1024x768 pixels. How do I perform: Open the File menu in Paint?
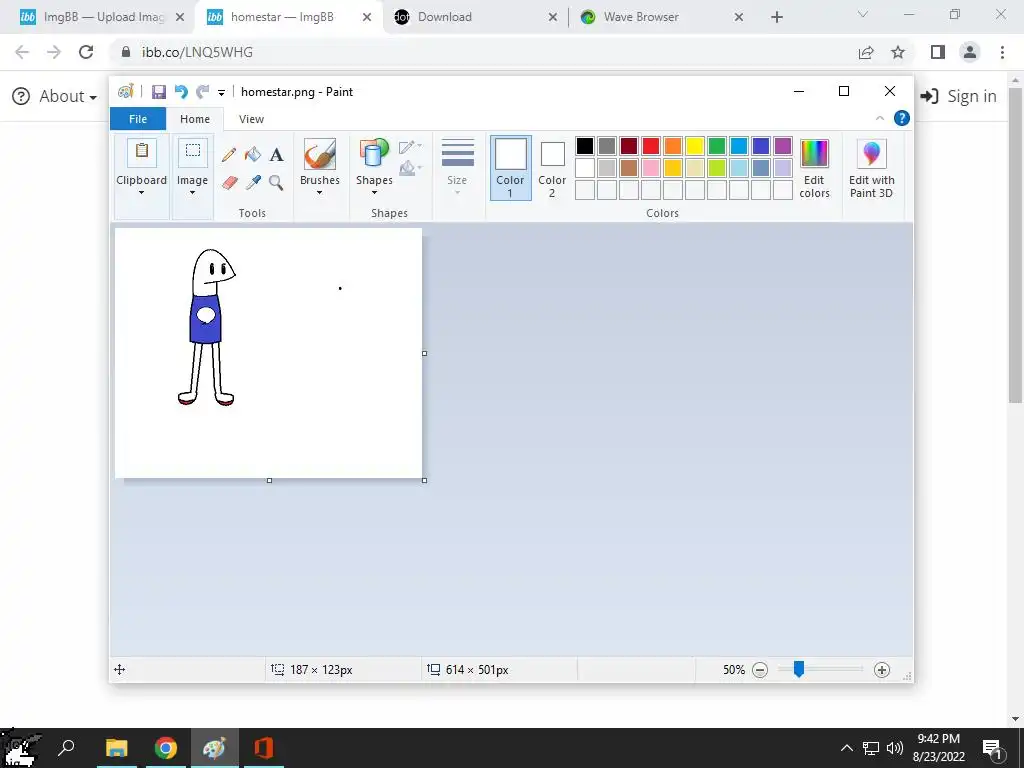[138, 119]
